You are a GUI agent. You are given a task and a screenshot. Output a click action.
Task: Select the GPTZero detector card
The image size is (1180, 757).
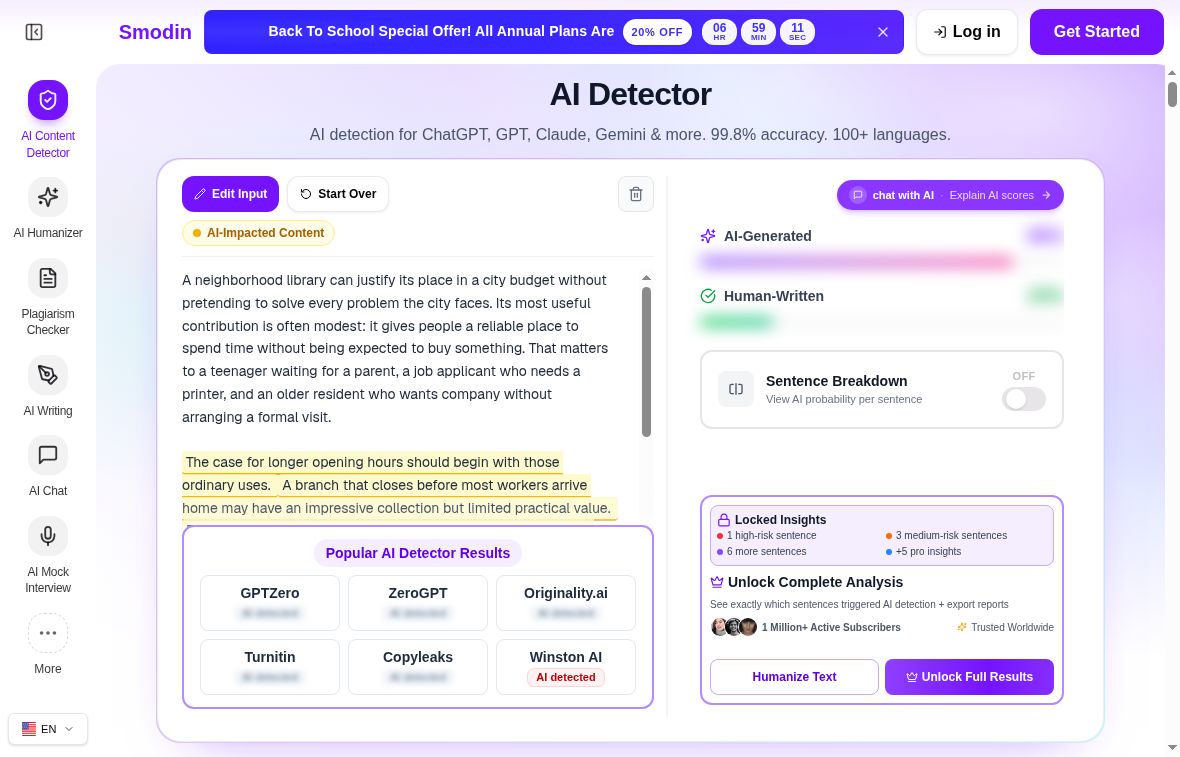tap(269, 603)
